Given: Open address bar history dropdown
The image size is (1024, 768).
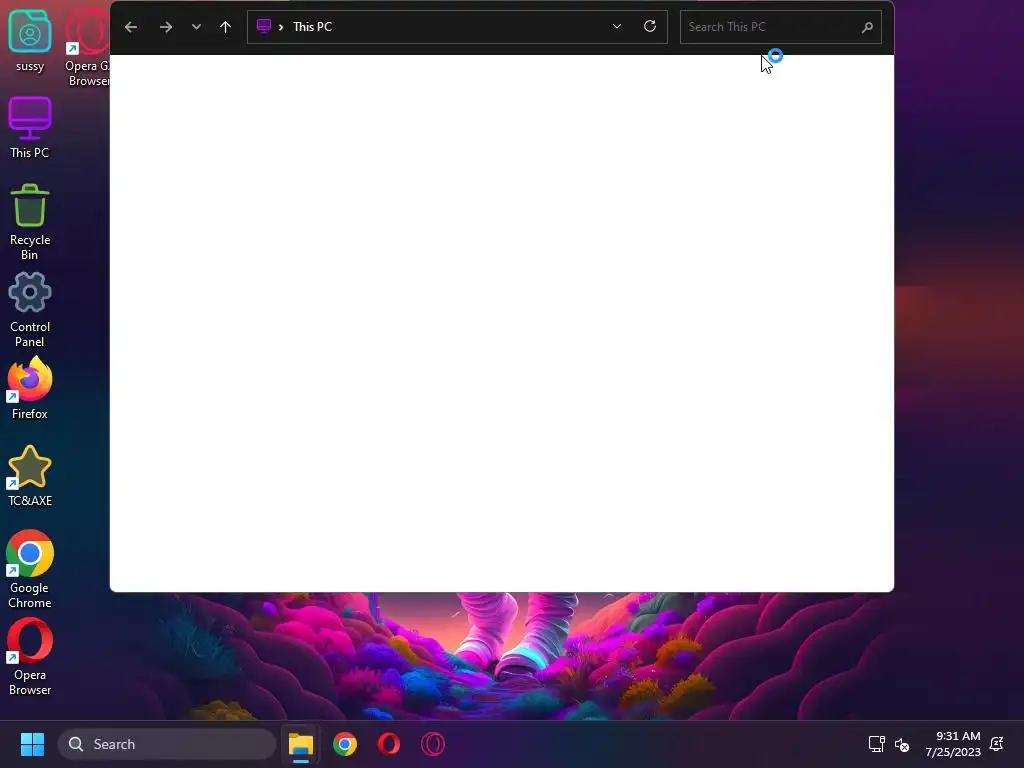Looking at the screenshot, I should pyautogui.click(x=616, y=27).
